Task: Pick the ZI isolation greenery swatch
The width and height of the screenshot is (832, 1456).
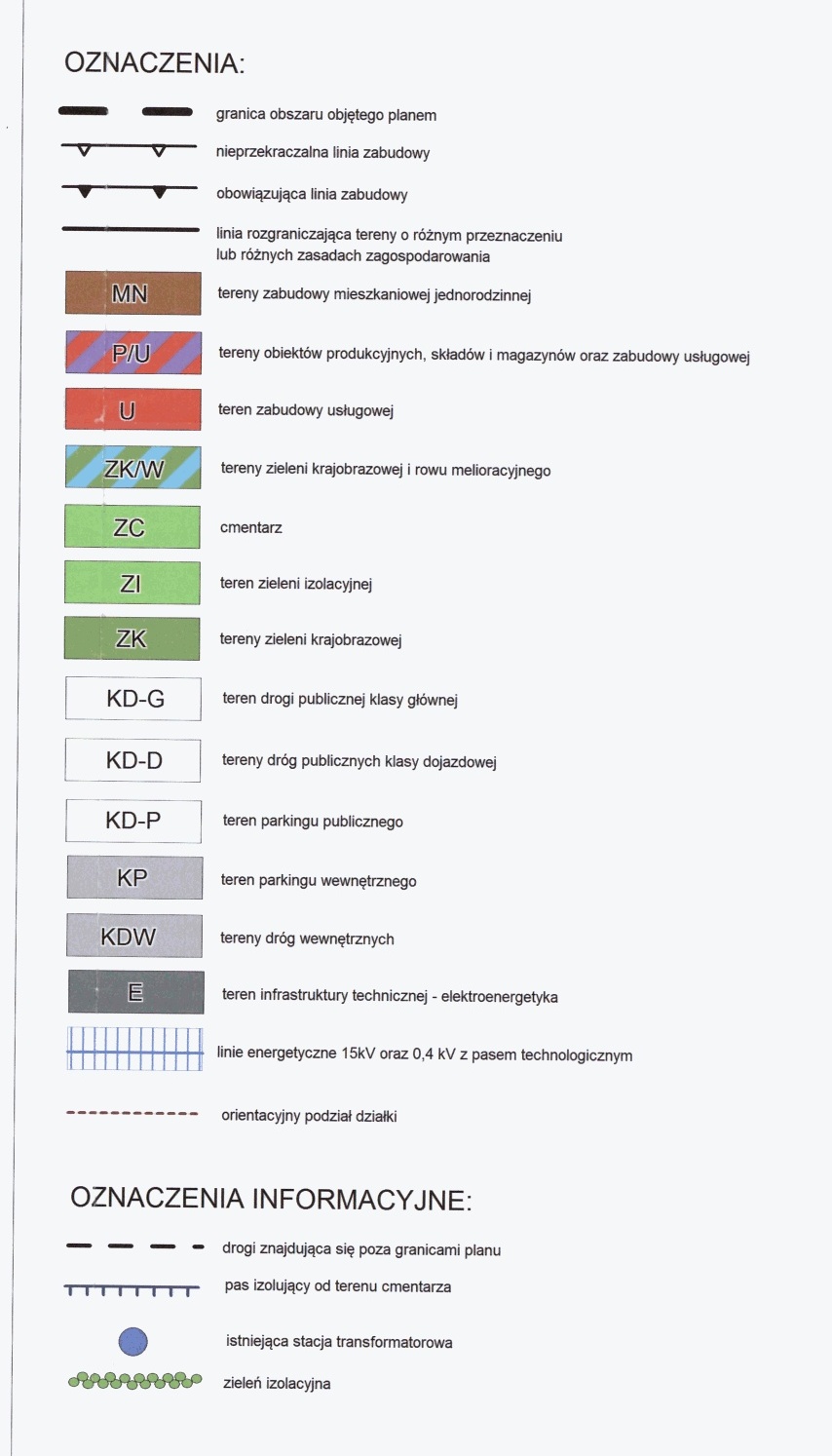Action: coord(132,583)
